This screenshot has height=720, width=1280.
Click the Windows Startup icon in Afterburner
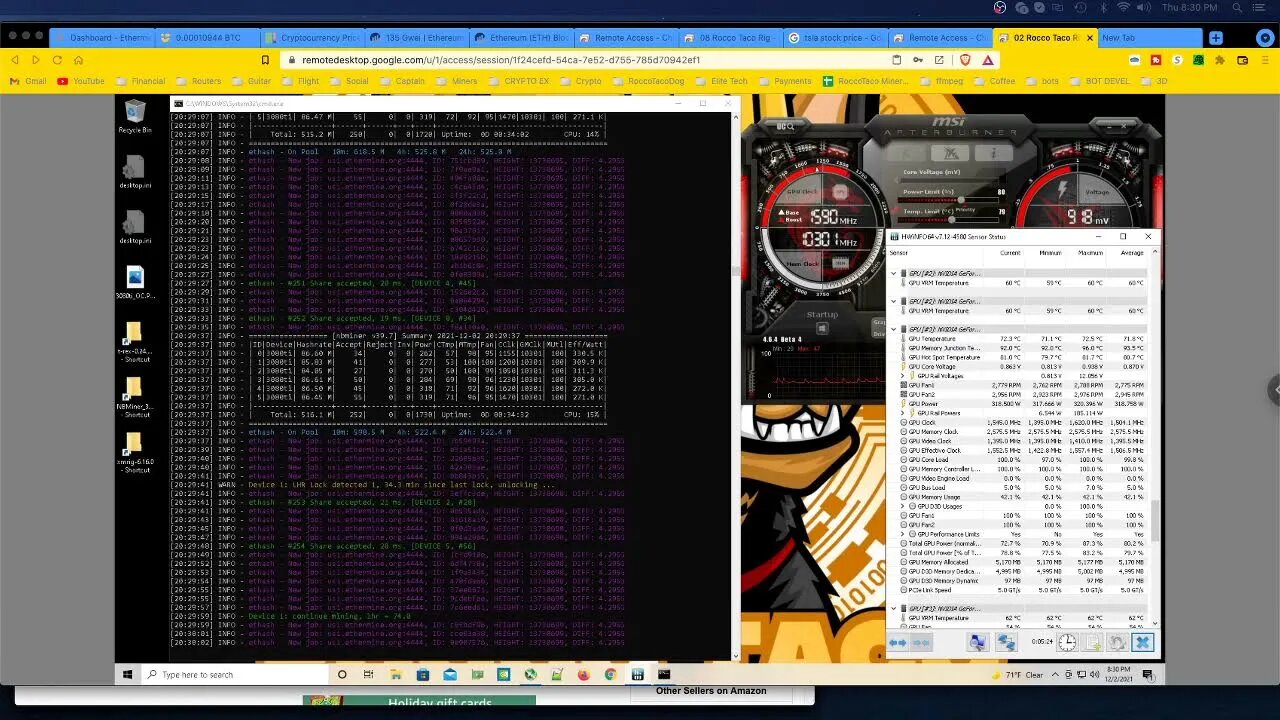pos(822,328)
